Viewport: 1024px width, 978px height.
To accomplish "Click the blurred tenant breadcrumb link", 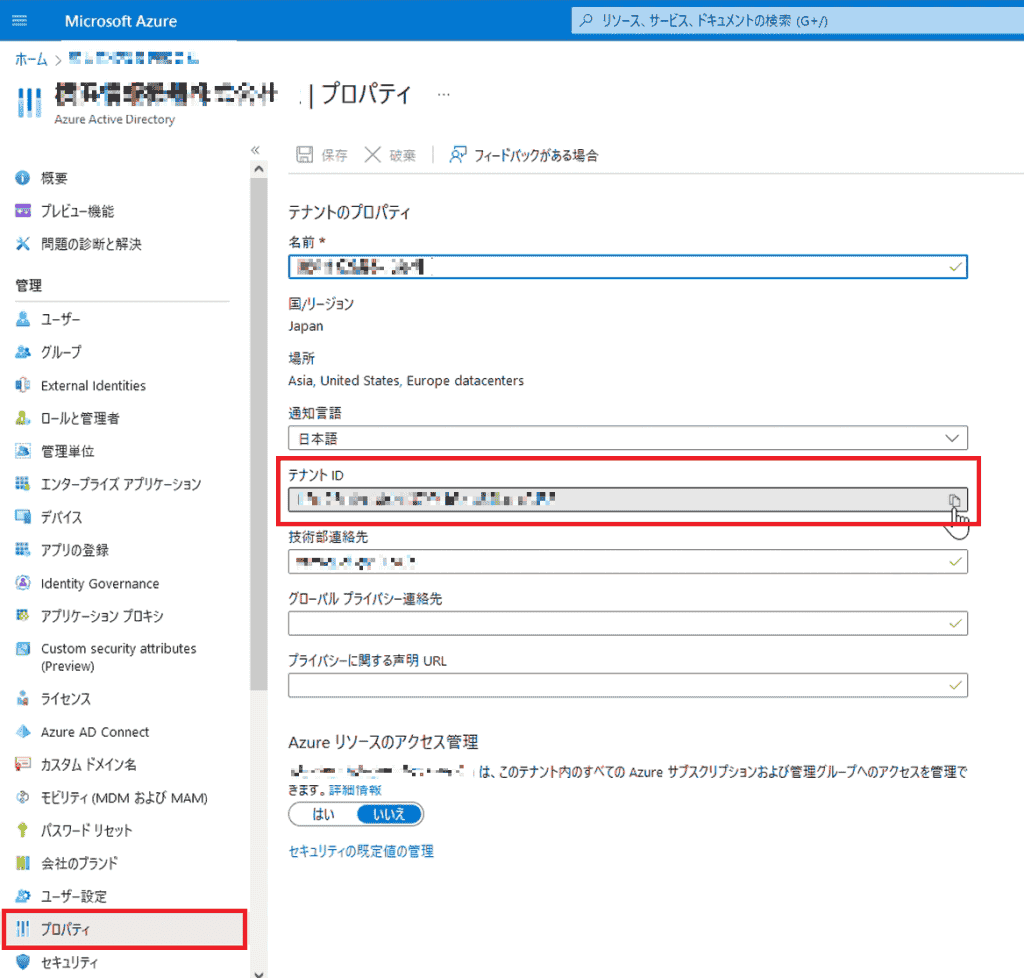I will [x=134, y=59].
